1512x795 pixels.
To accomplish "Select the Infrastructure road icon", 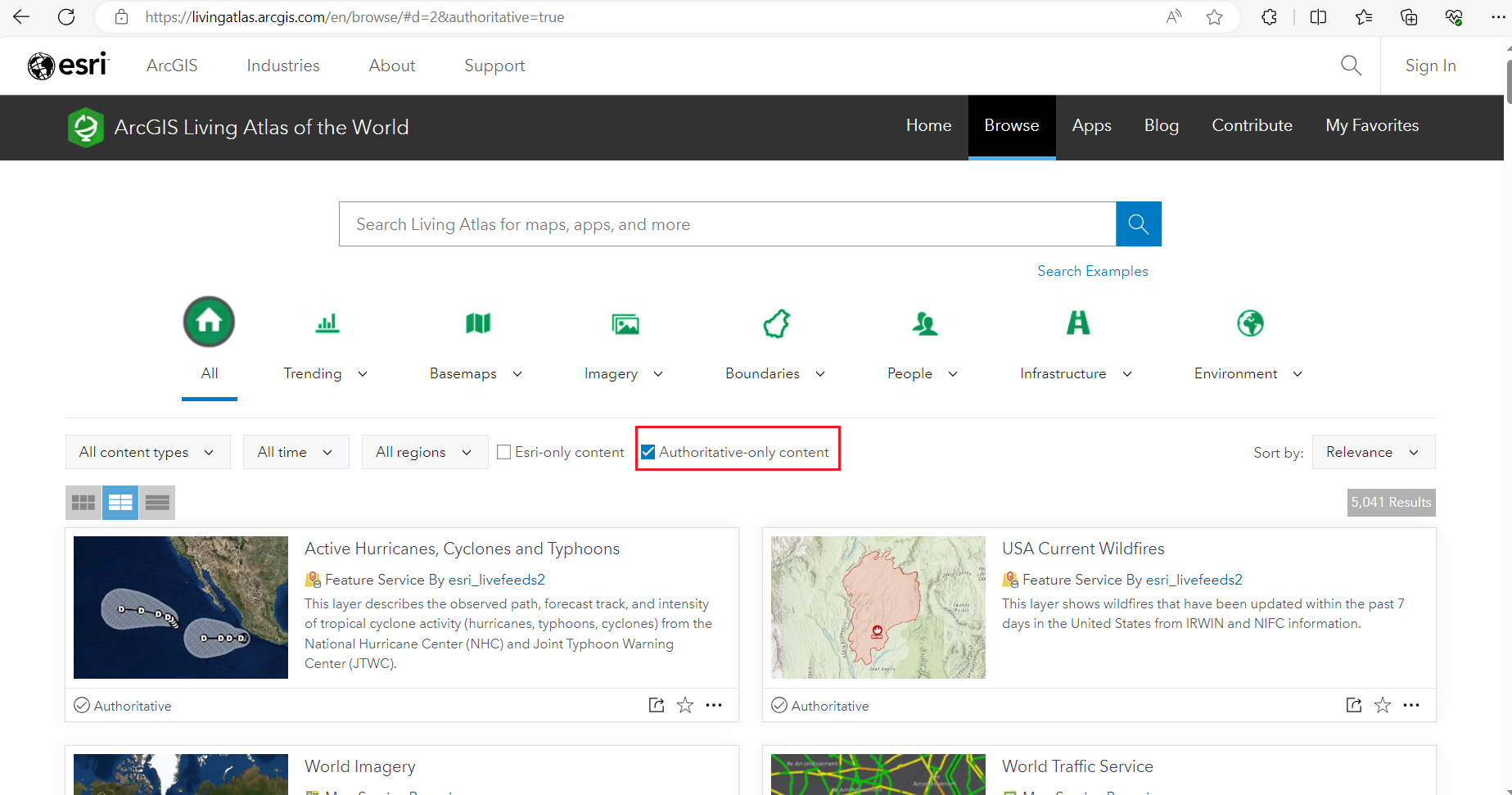I will tap(1078, 323).
